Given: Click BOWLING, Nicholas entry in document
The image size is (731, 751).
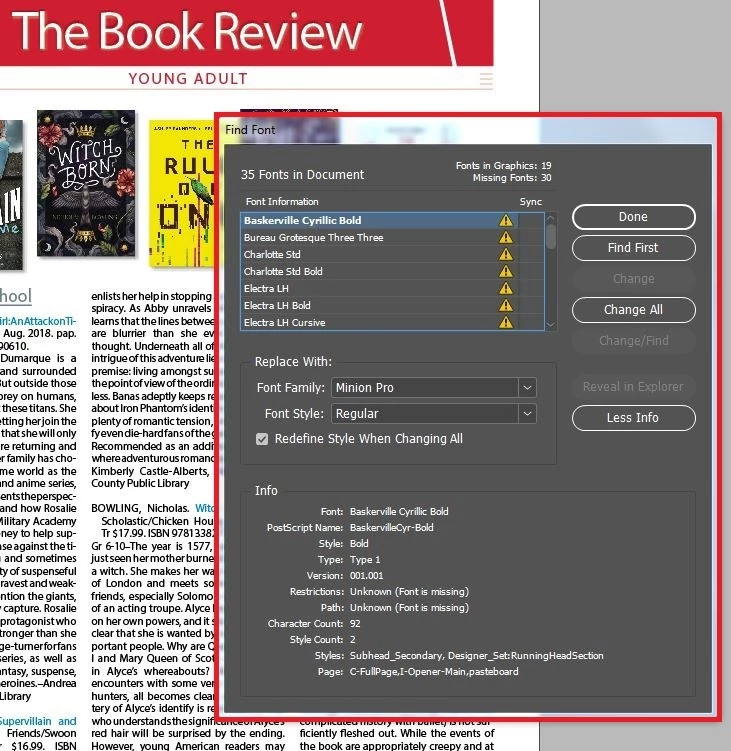Looking at the screenshot, I should [x=140, y=508].
